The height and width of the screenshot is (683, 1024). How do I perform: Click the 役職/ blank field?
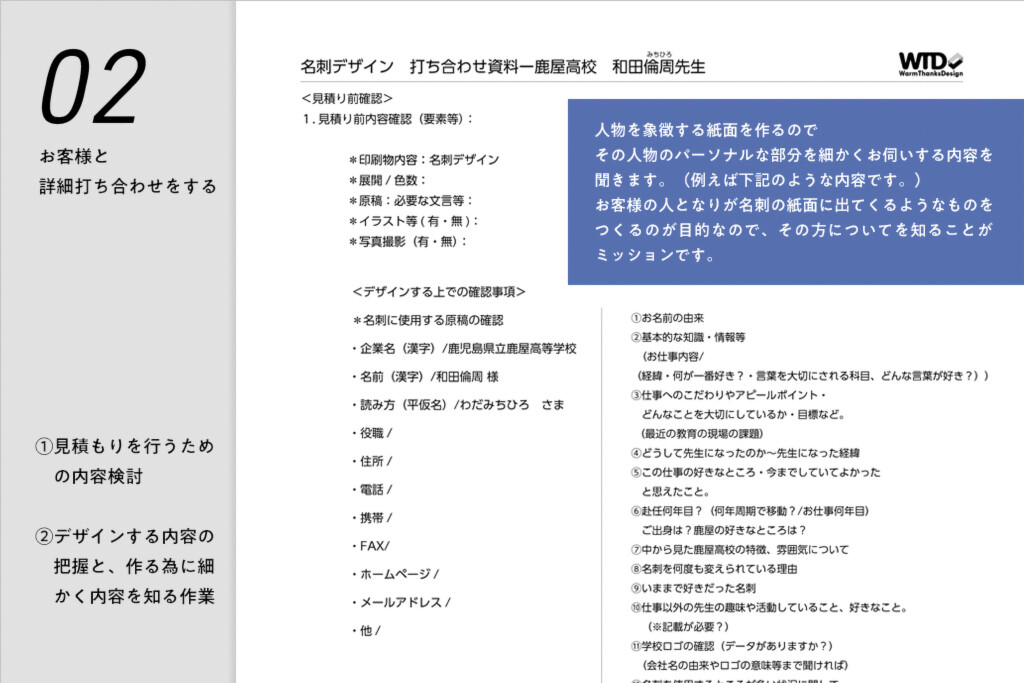372,433
